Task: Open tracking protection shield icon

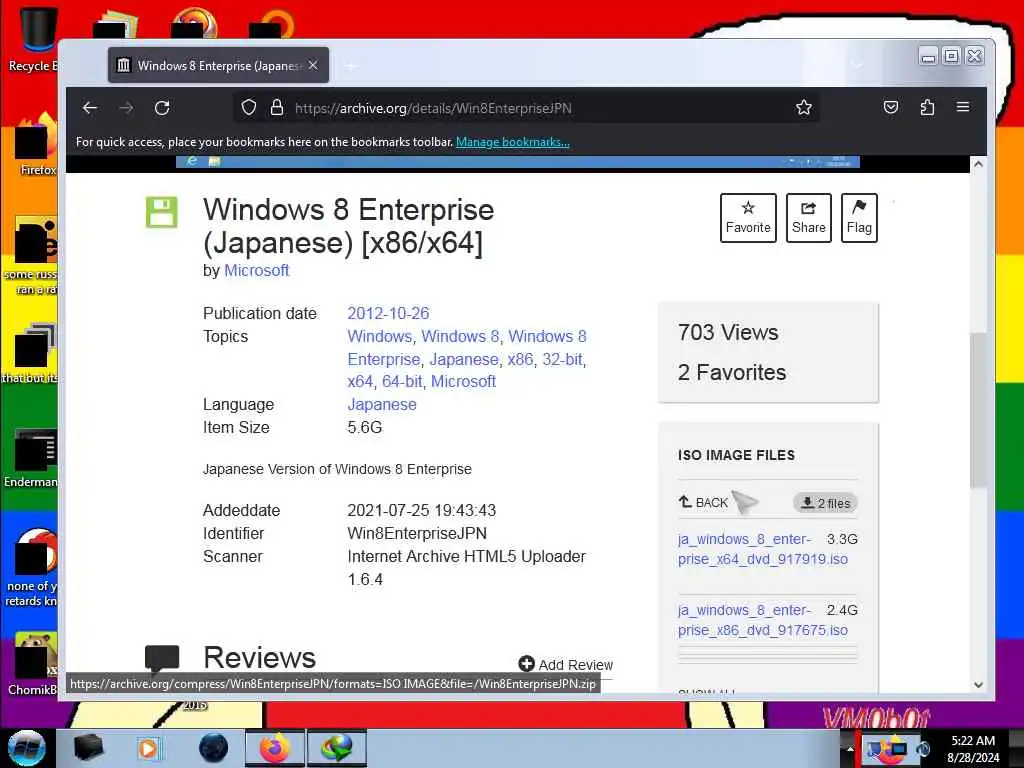Action: (x=249, y=108)
